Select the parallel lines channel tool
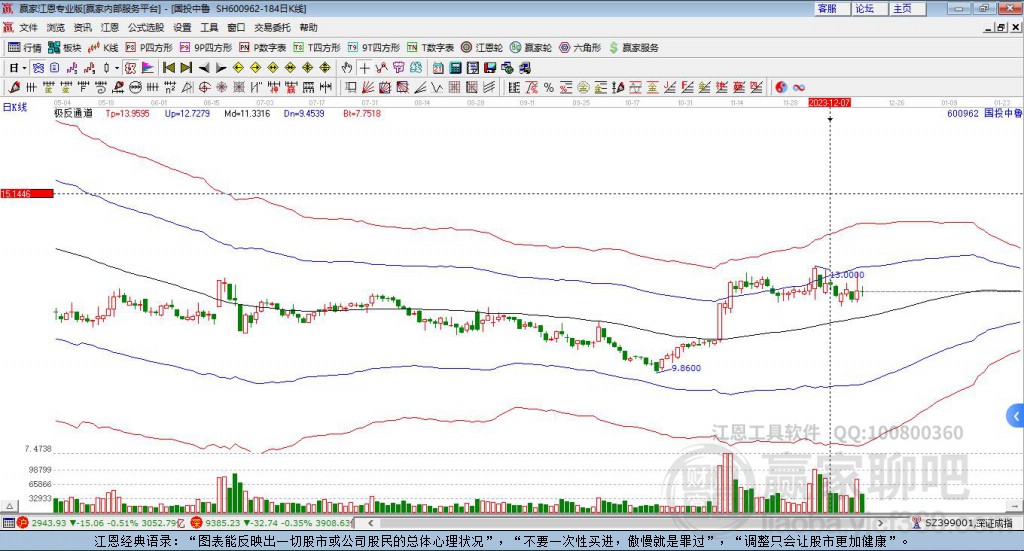Viewport: 1024px width, 551px height. coord(489,87)
